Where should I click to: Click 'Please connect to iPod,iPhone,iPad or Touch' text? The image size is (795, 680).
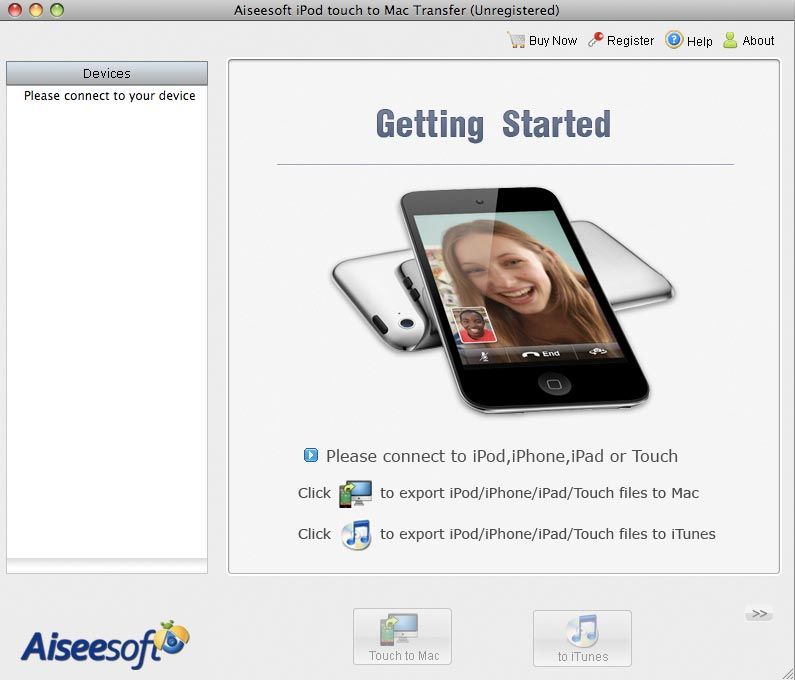501,456
